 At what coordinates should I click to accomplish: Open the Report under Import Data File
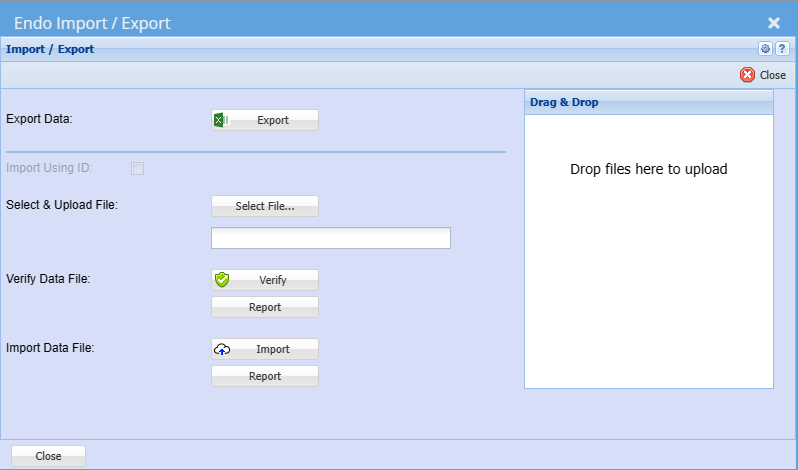click(265, 376)
